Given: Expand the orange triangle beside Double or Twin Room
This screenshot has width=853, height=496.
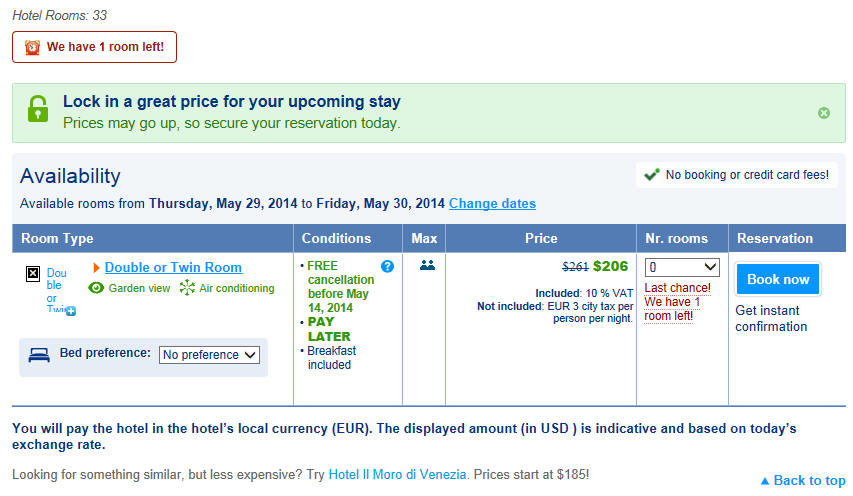Looking at the screenshot, I should (96, 267).
